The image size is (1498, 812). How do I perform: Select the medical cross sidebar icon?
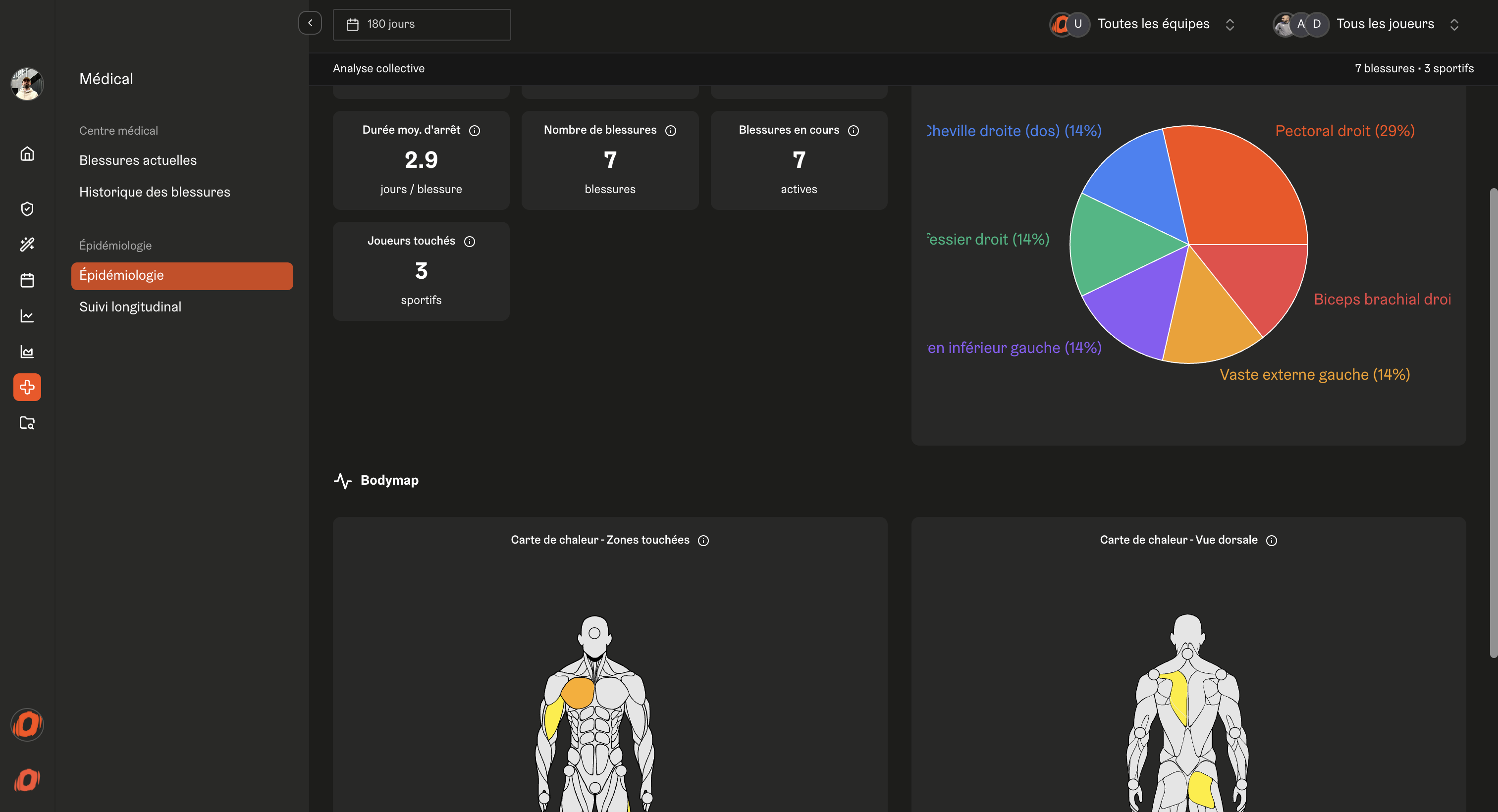[x=27, y=387]
